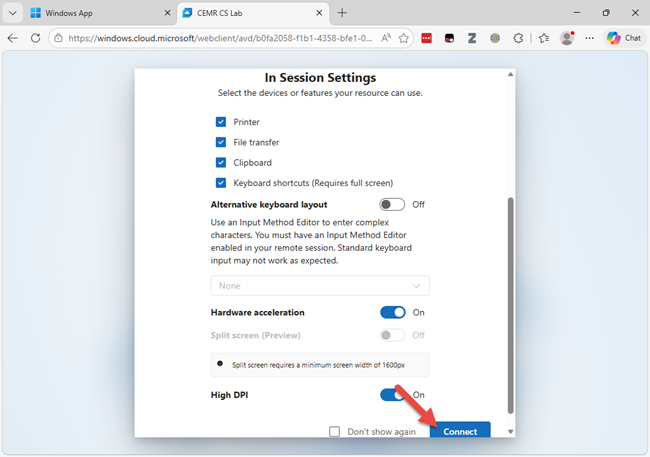View site info via the lock icon

58,38
